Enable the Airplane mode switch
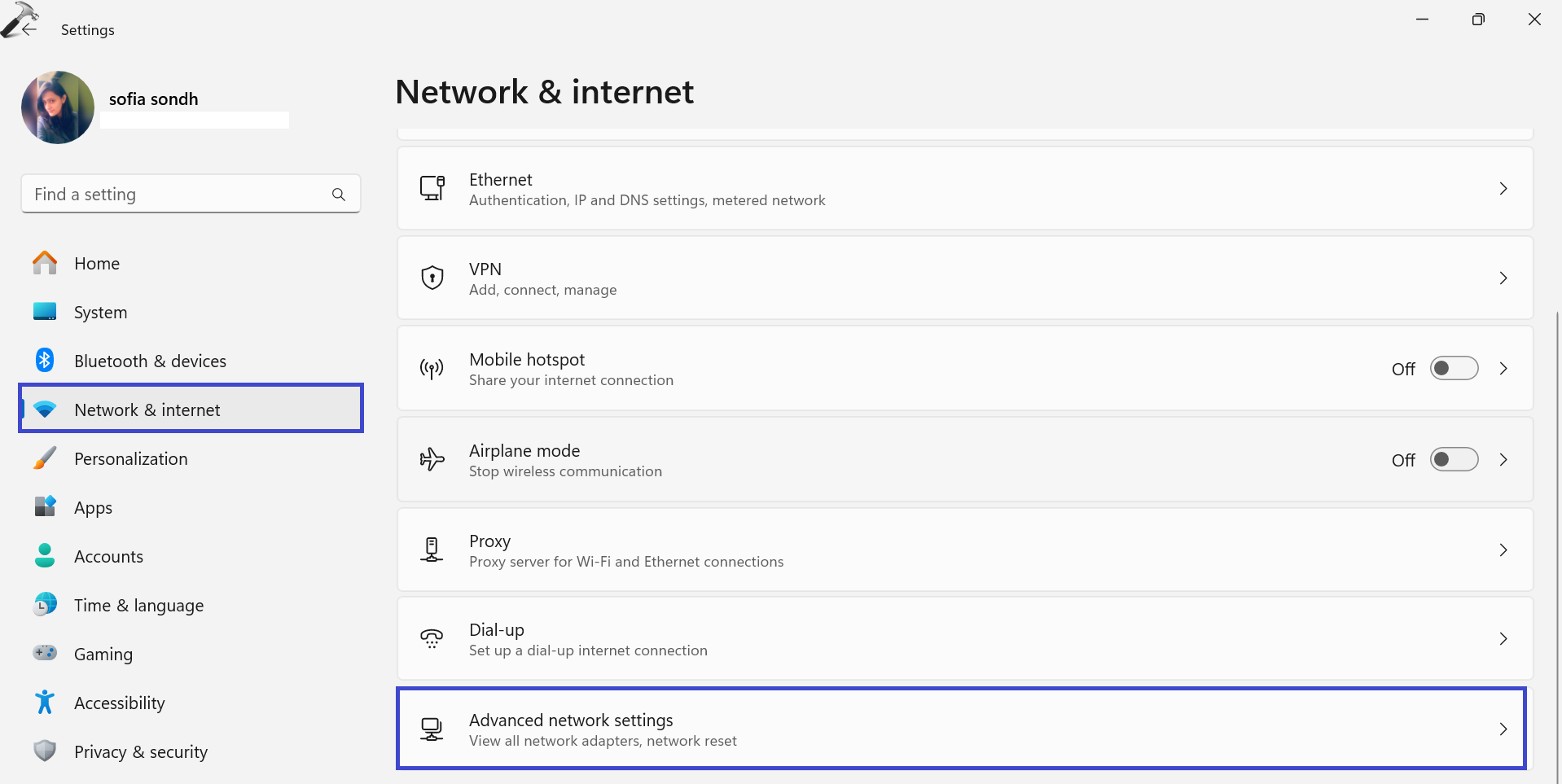 (x=1454, y=459)
